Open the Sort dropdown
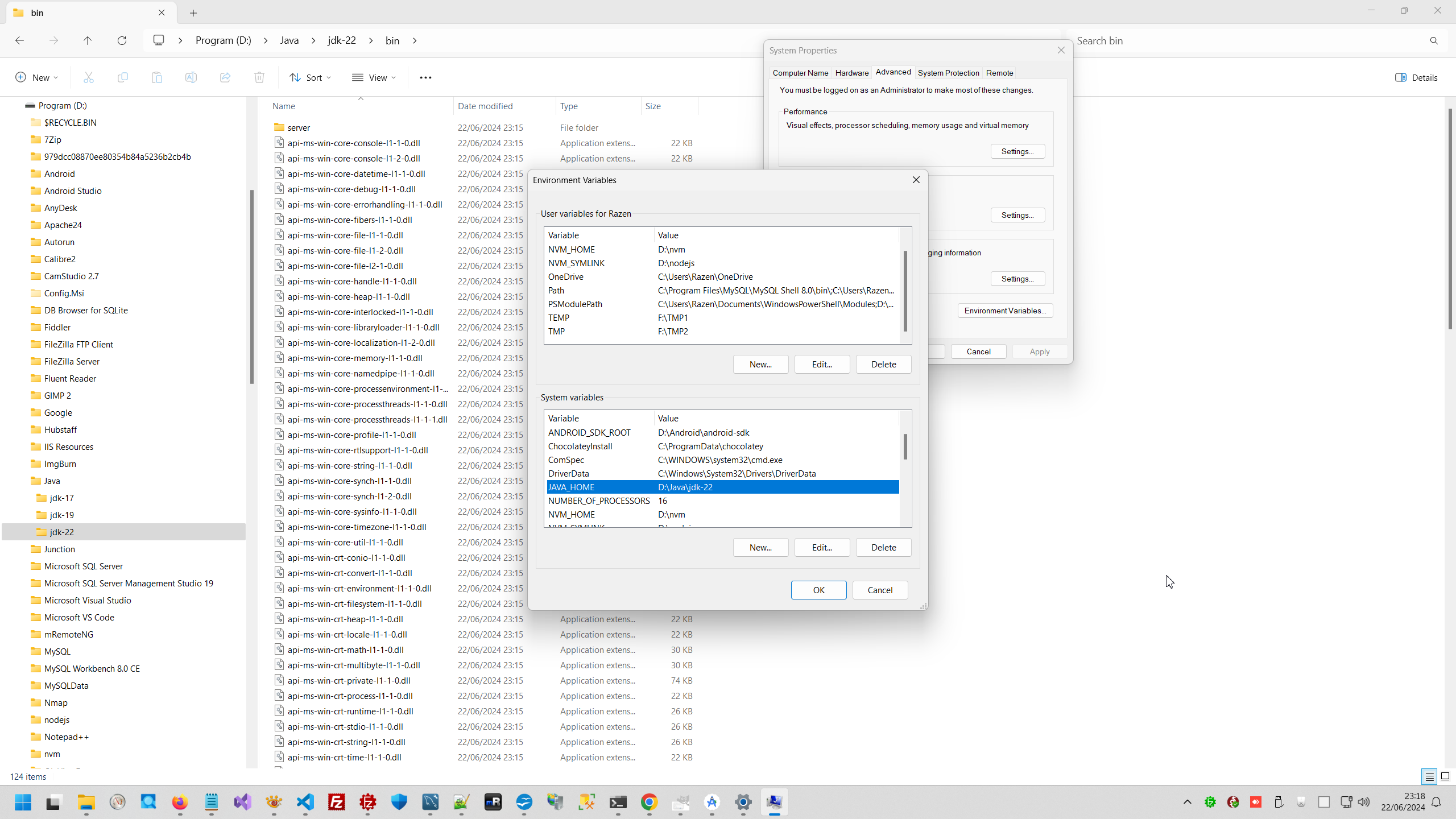The height and width of the screenshot is (819, 1456). click(x=310, y=77)
